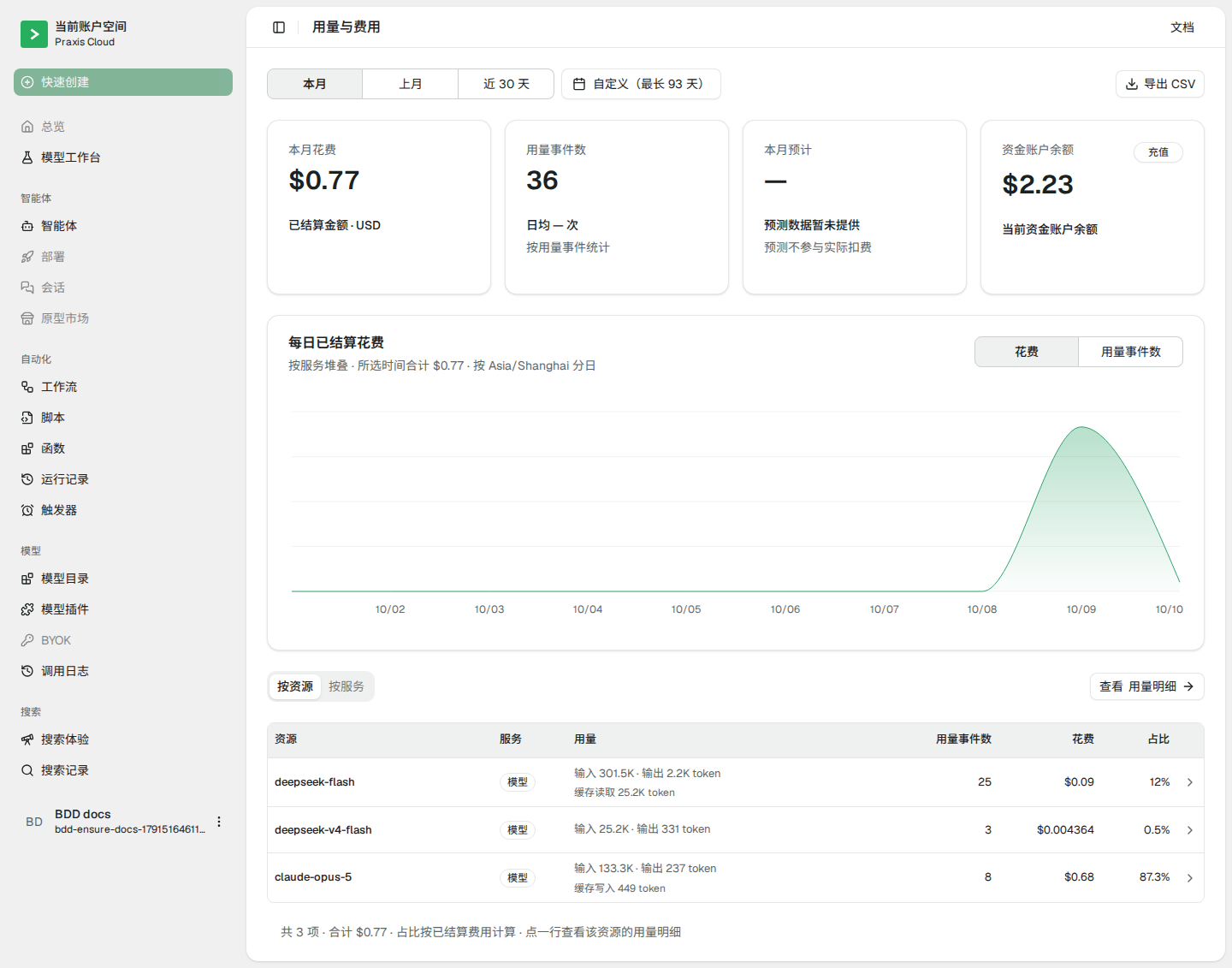Screen dimensions: 1232x968
Task: Open 原型市场 in sidebar
Action: point(123,318)
